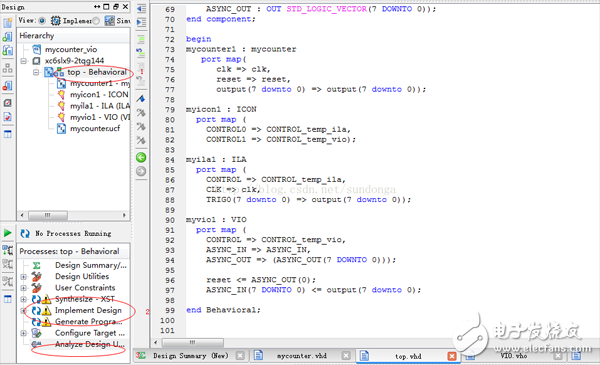
Task: Select the myicon1 - ICON core
Action: point(99,95)
